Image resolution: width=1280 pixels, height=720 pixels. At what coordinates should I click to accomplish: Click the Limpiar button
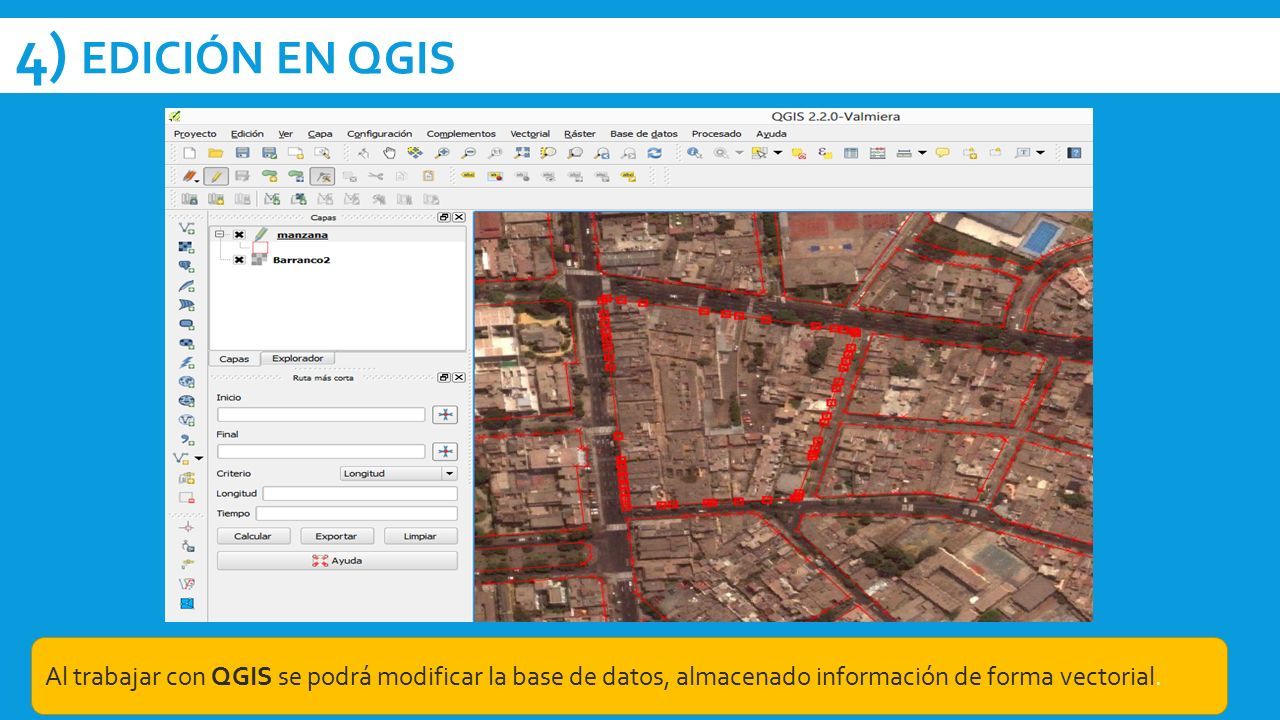point(420,536)
